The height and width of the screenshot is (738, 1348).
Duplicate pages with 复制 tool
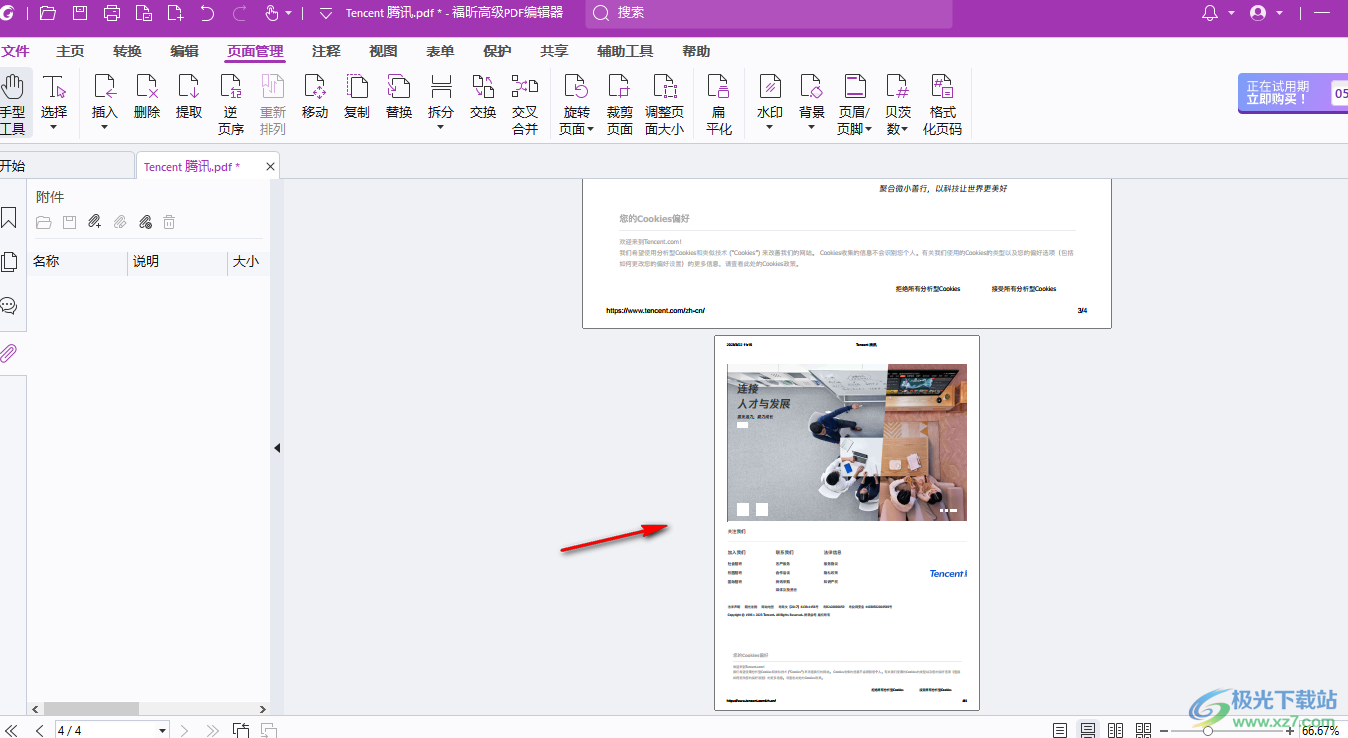tap(357, 97)
